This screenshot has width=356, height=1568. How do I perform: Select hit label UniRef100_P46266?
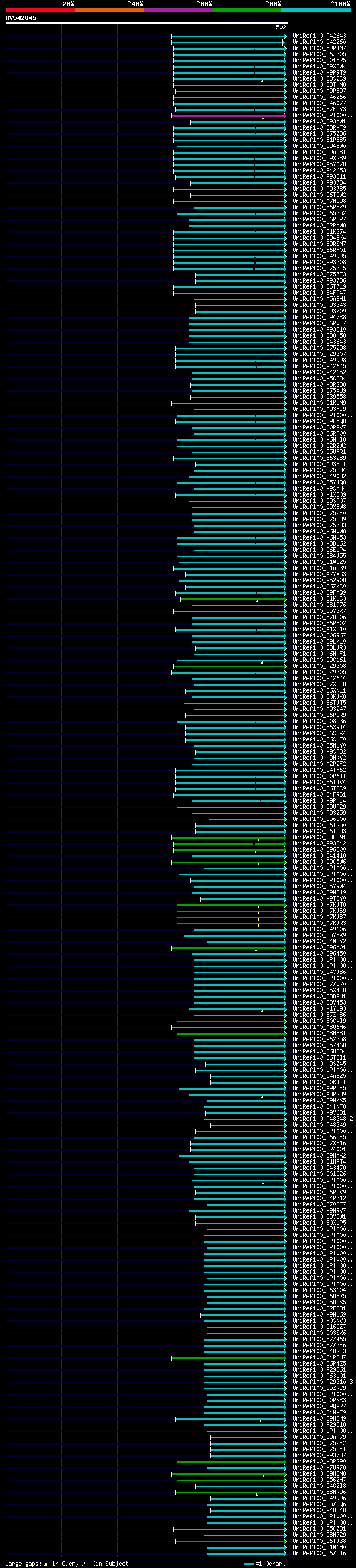[319, 97]
